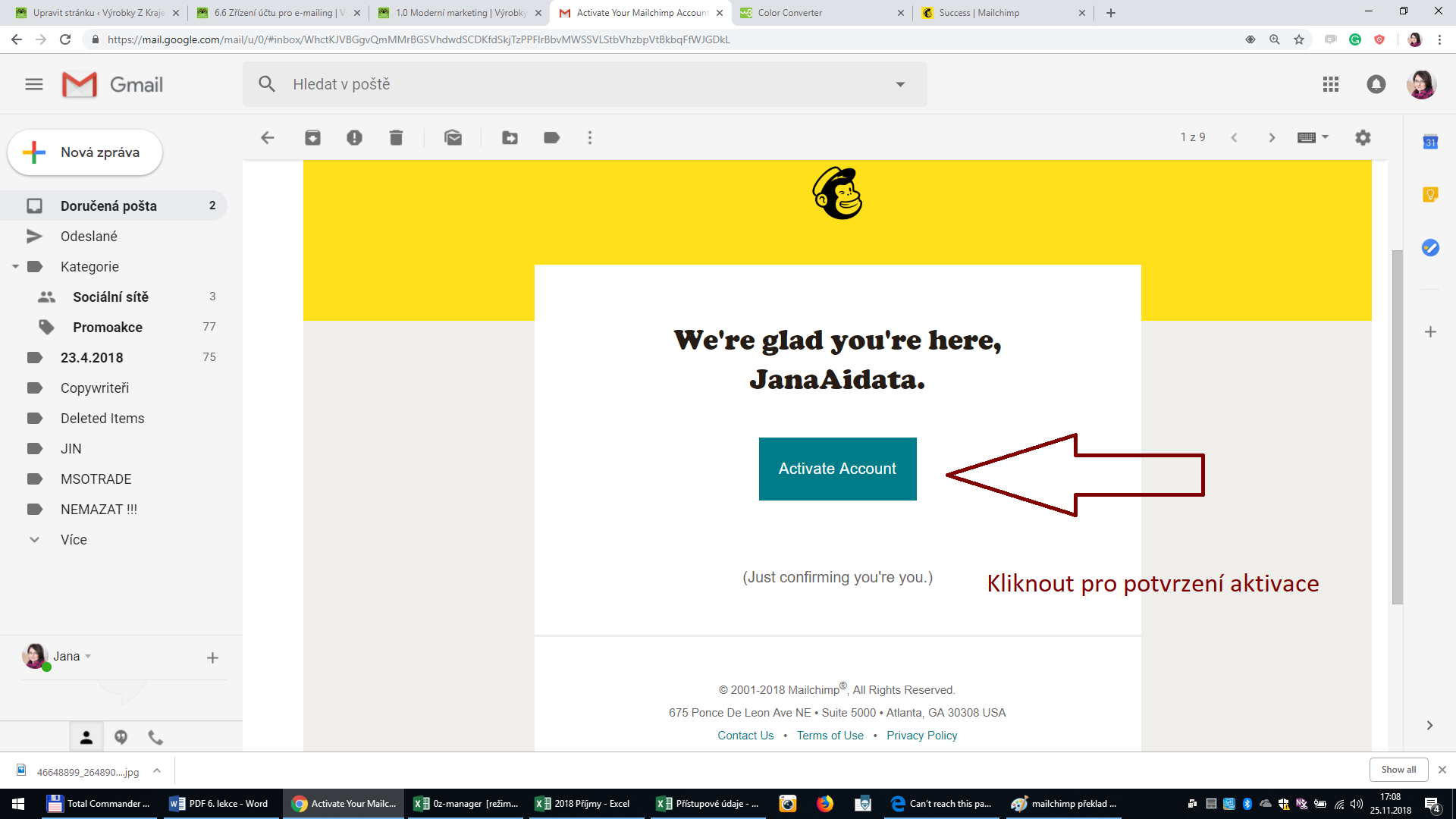The width and height of the screenshot is (1456, 819).
Task: Open more actions three-dot menu
Action: point(590,137)
